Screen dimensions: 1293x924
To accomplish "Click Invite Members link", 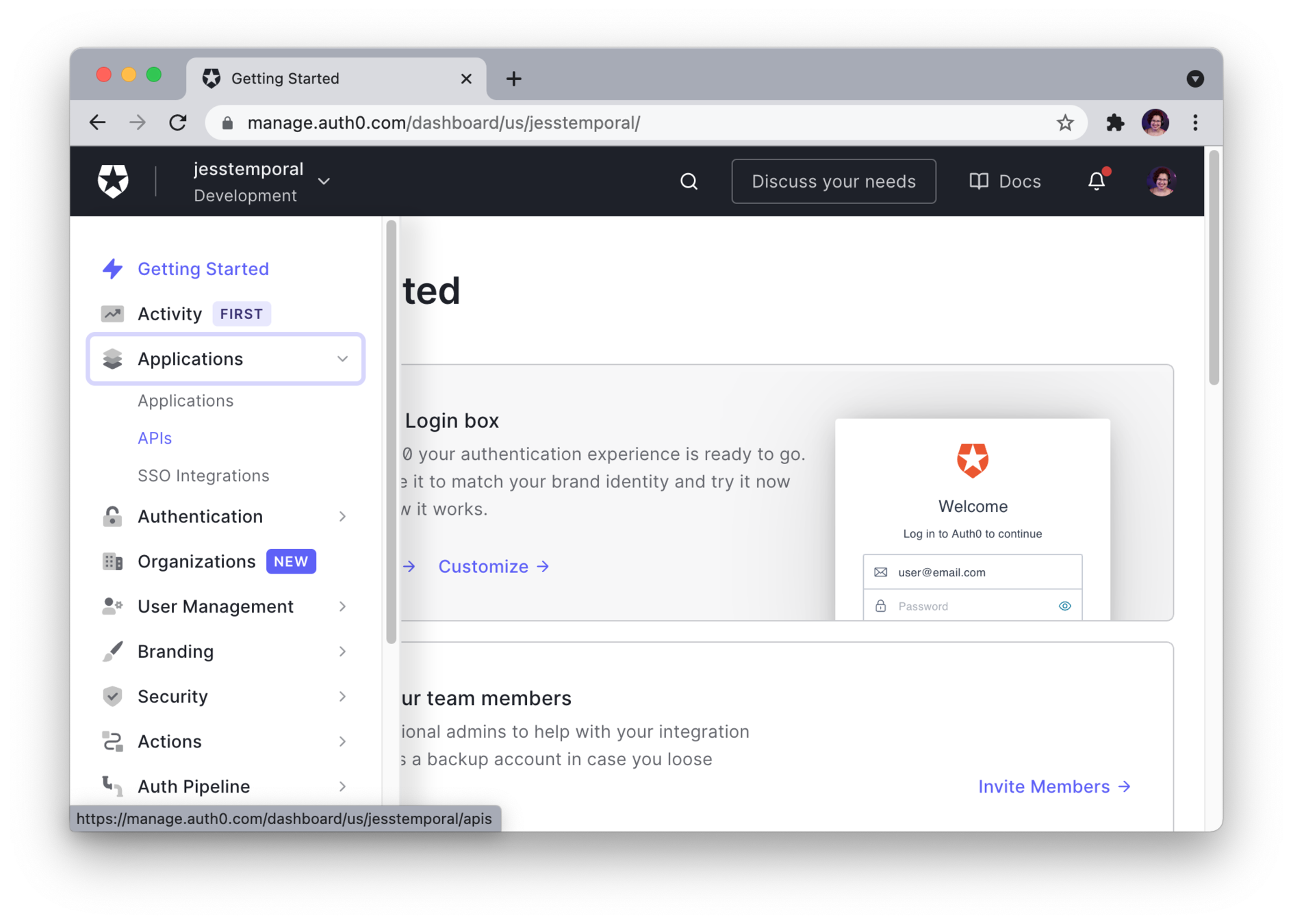I will 1054,786.
